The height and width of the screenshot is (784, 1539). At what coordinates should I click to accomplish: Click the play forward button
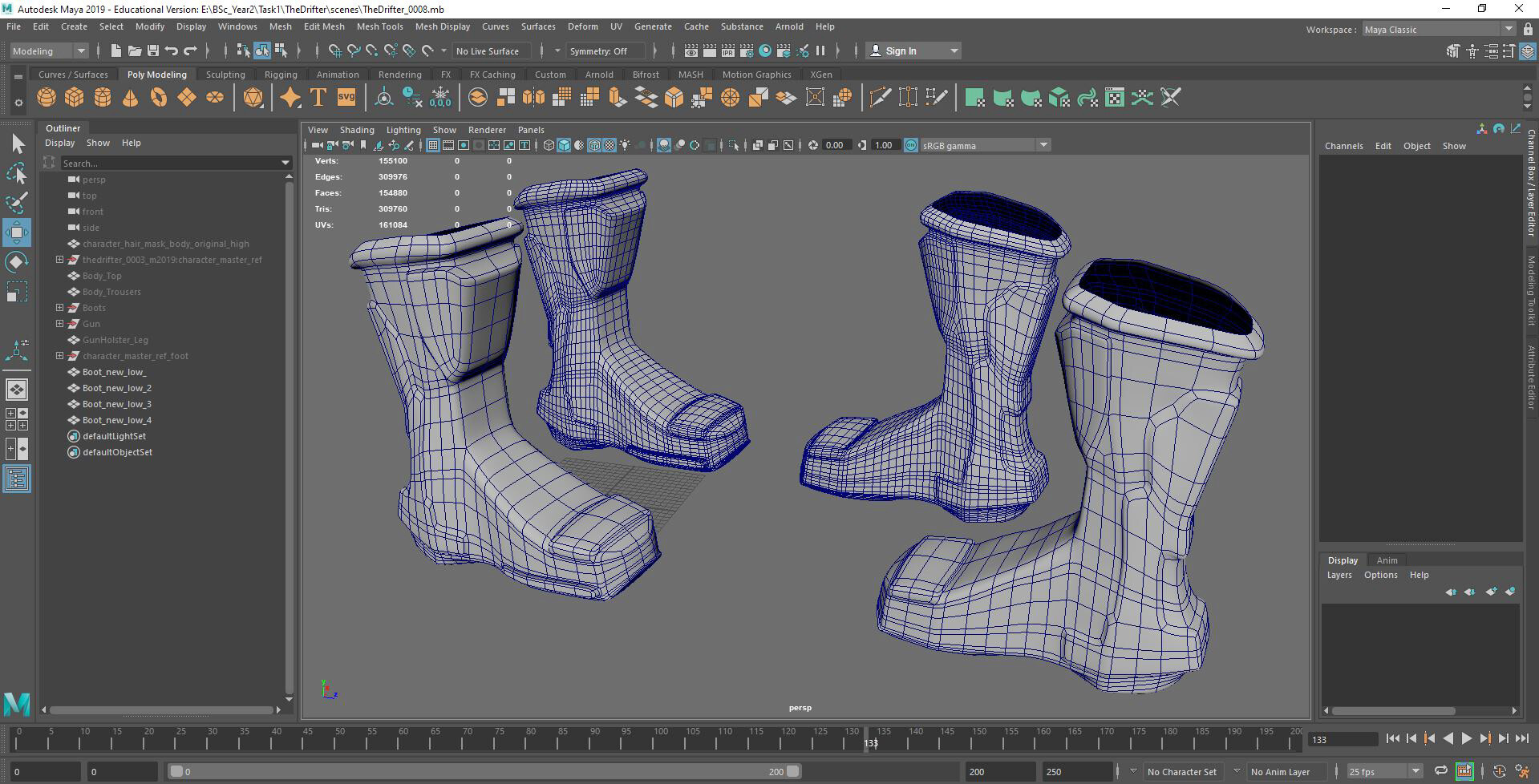click(x=1466, y=738)
